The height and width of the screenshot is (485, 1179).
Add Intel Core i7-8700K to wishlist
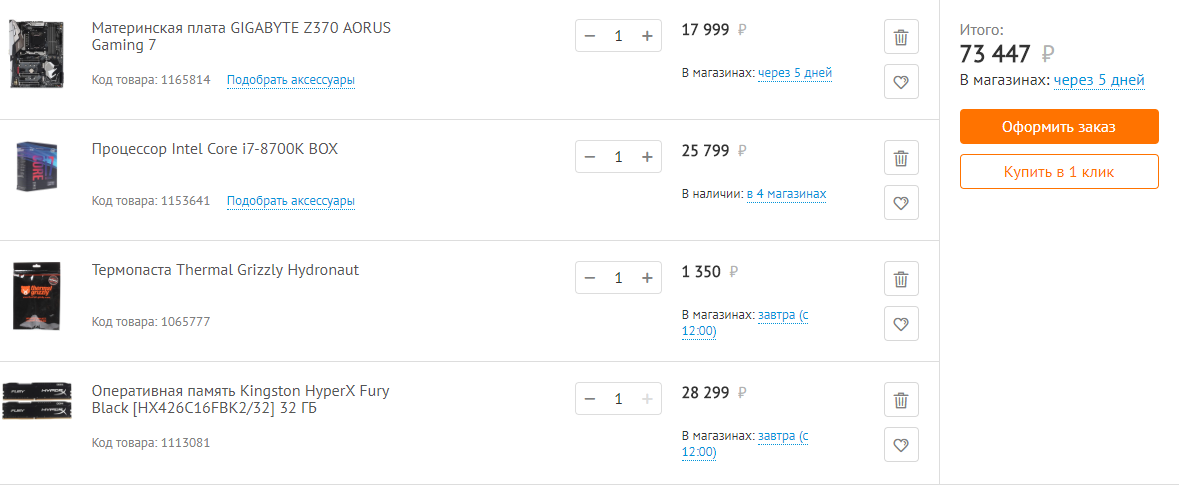(901, 203)
